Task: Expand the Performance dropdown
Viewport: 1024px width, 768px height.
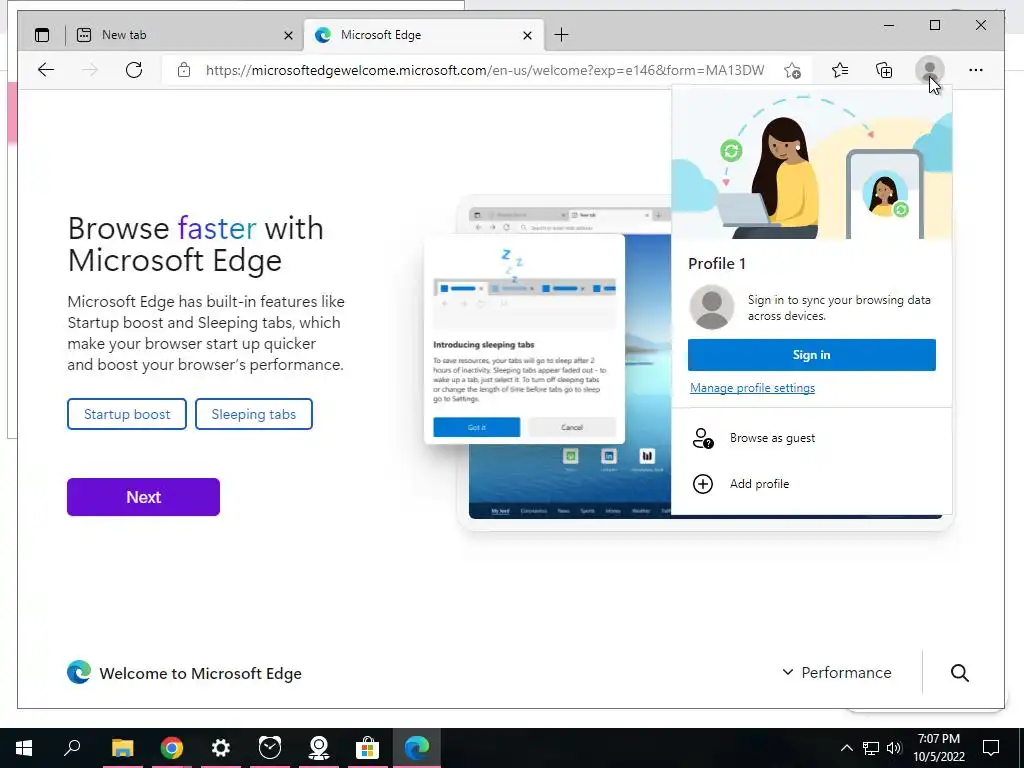Action: coord(837,673)
